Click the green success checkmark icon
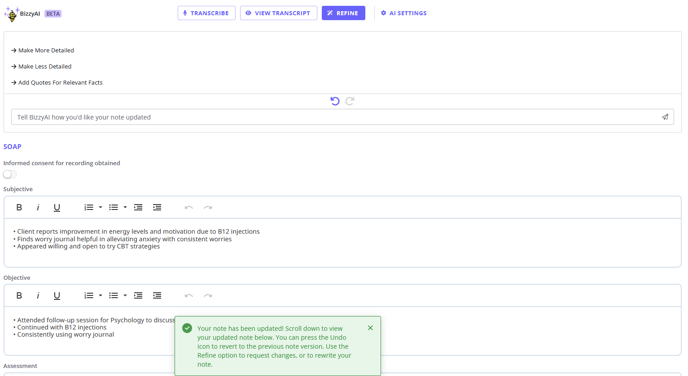Screen dimensions: 688x376 click(x=187, y=328)
